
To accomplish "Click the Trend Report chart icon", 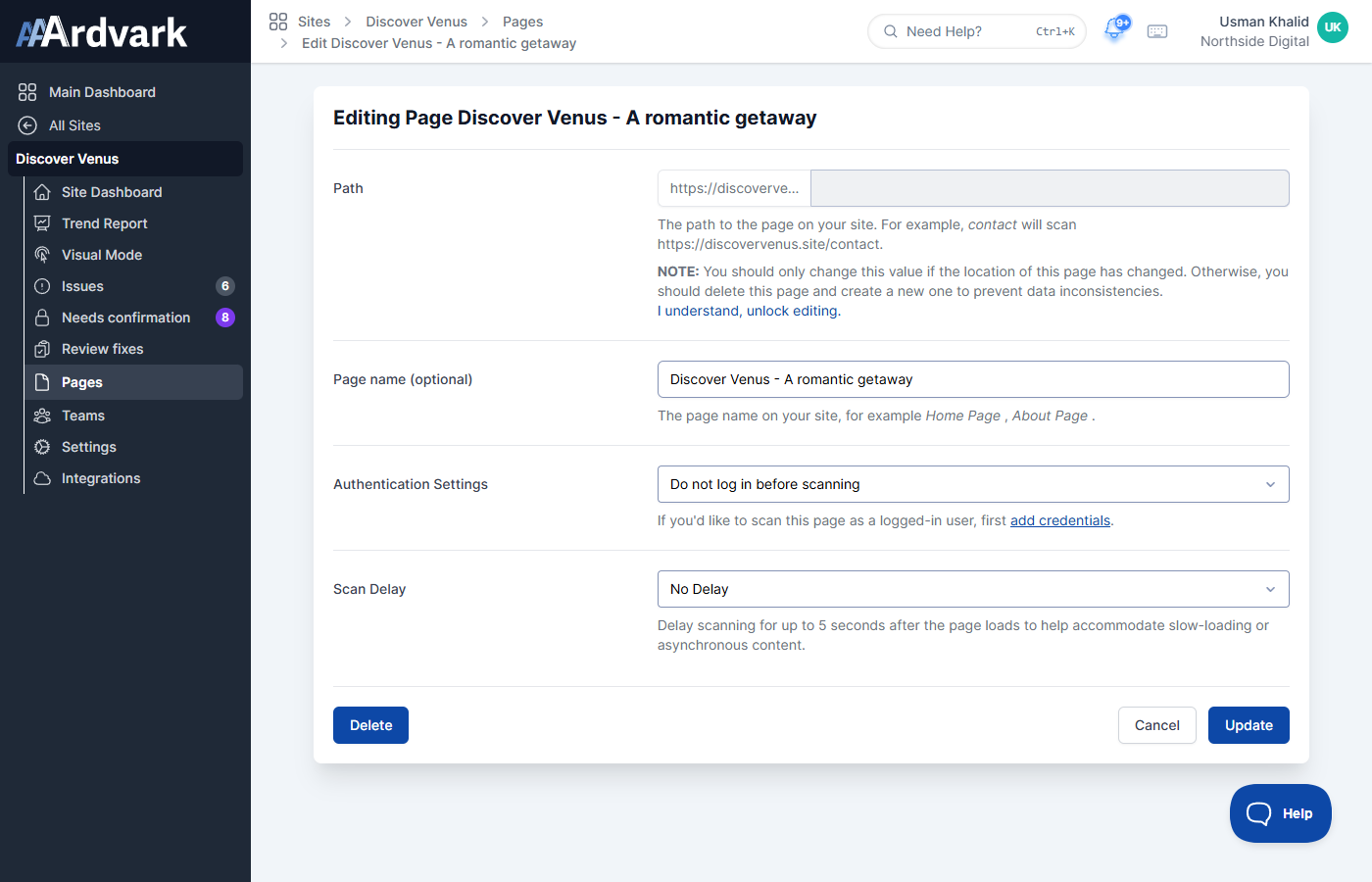I will tap(42, 223).
